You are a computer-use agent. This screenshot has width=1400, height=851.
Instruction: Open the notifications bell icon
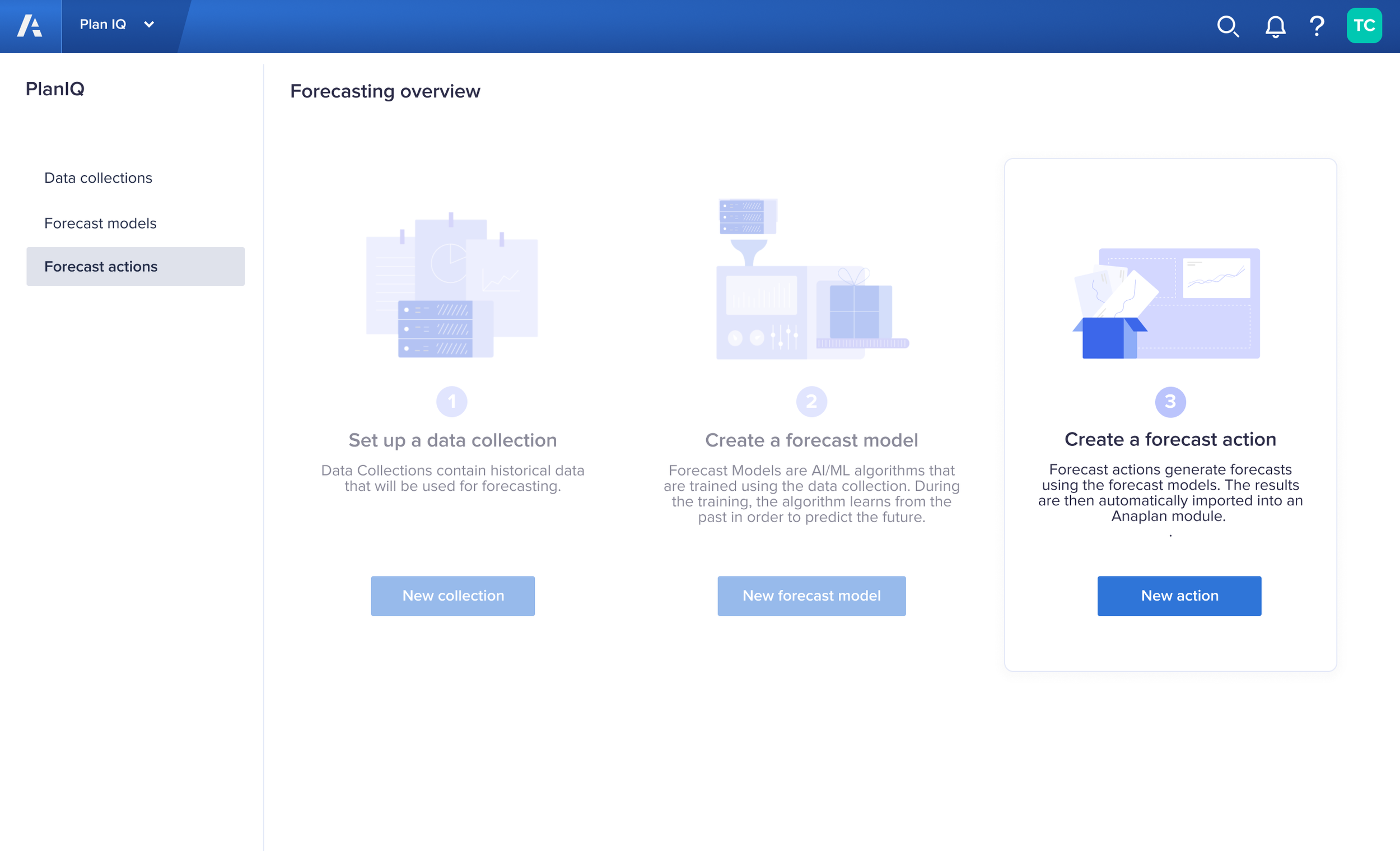(1275, 26)
